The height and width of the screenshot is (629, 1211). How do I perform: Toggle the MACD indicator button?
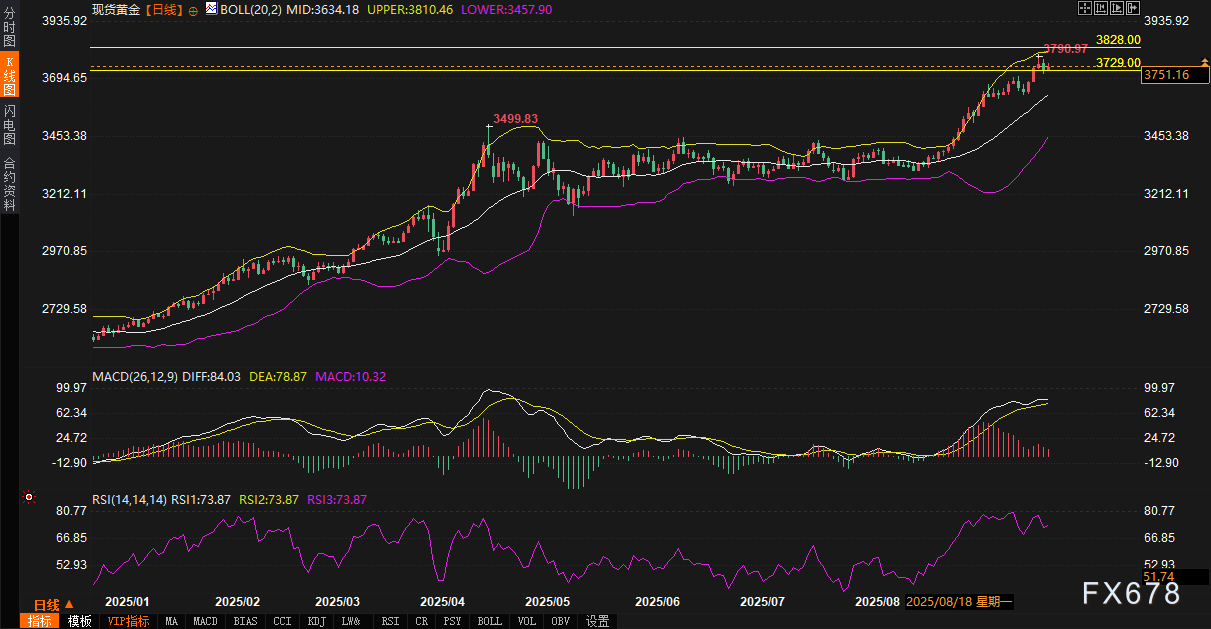click(x=205, y=621)
